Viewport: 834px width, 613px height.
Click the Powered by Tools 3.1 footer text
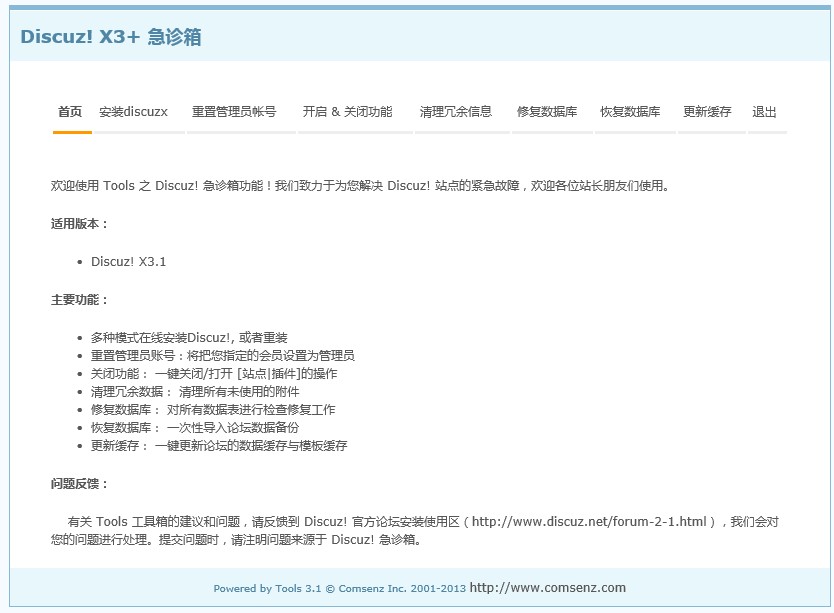pos(339,589)
